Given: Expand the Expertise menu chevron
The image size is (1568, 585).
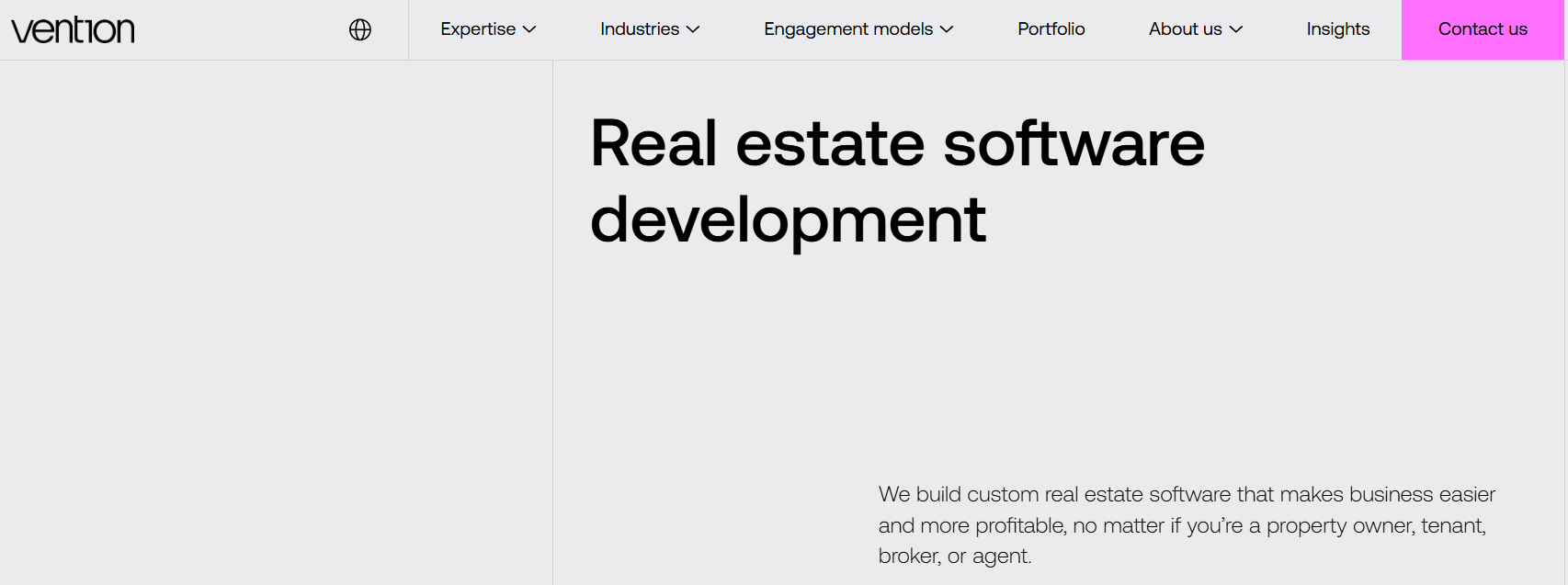Looking at the screenshot, I should tap(529, 29).
